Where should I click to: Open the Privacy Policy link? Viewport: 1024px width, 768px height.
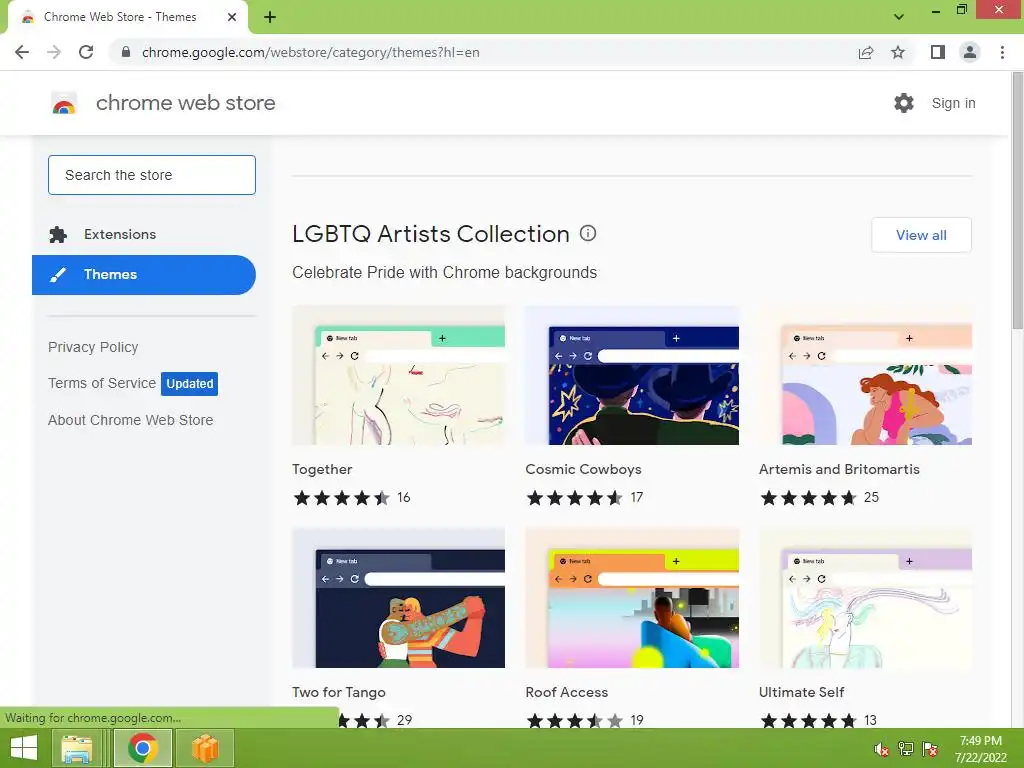[93, 347]
